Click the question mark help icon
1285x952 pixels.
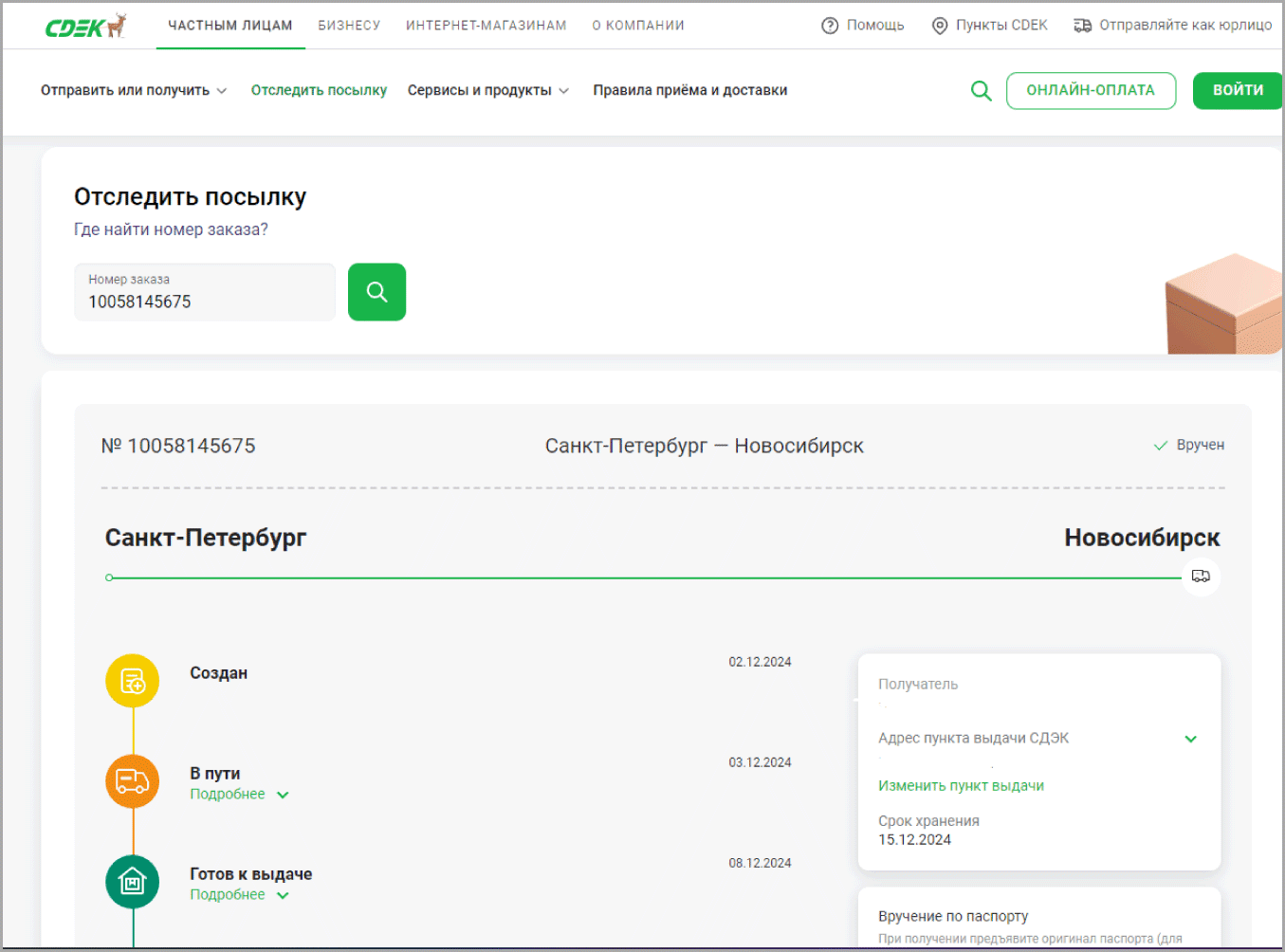[x=830, y=26]
